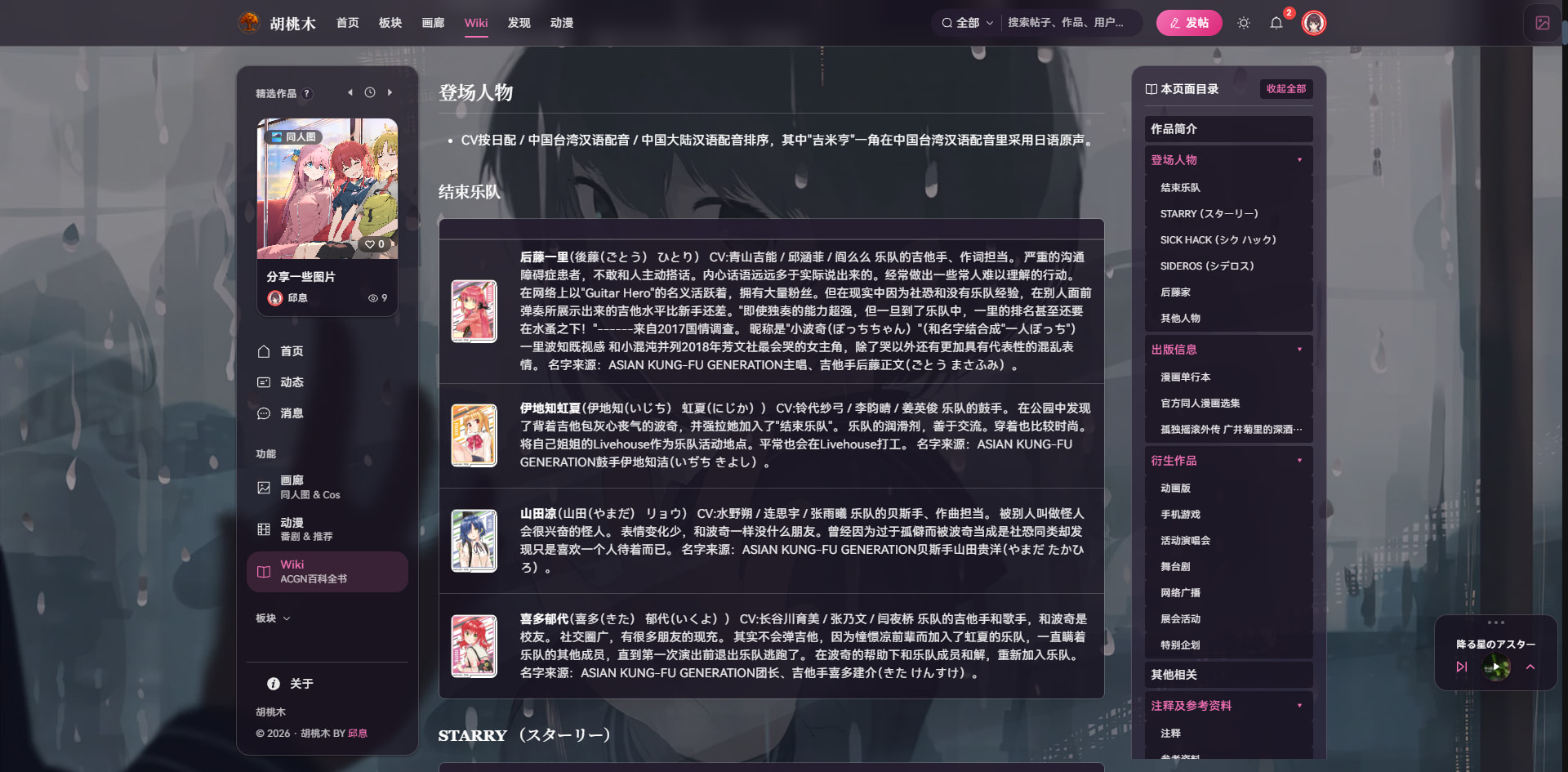Collapse the 出版信息 section in contents
The image size is (1568, 772).
(1299, 350)
